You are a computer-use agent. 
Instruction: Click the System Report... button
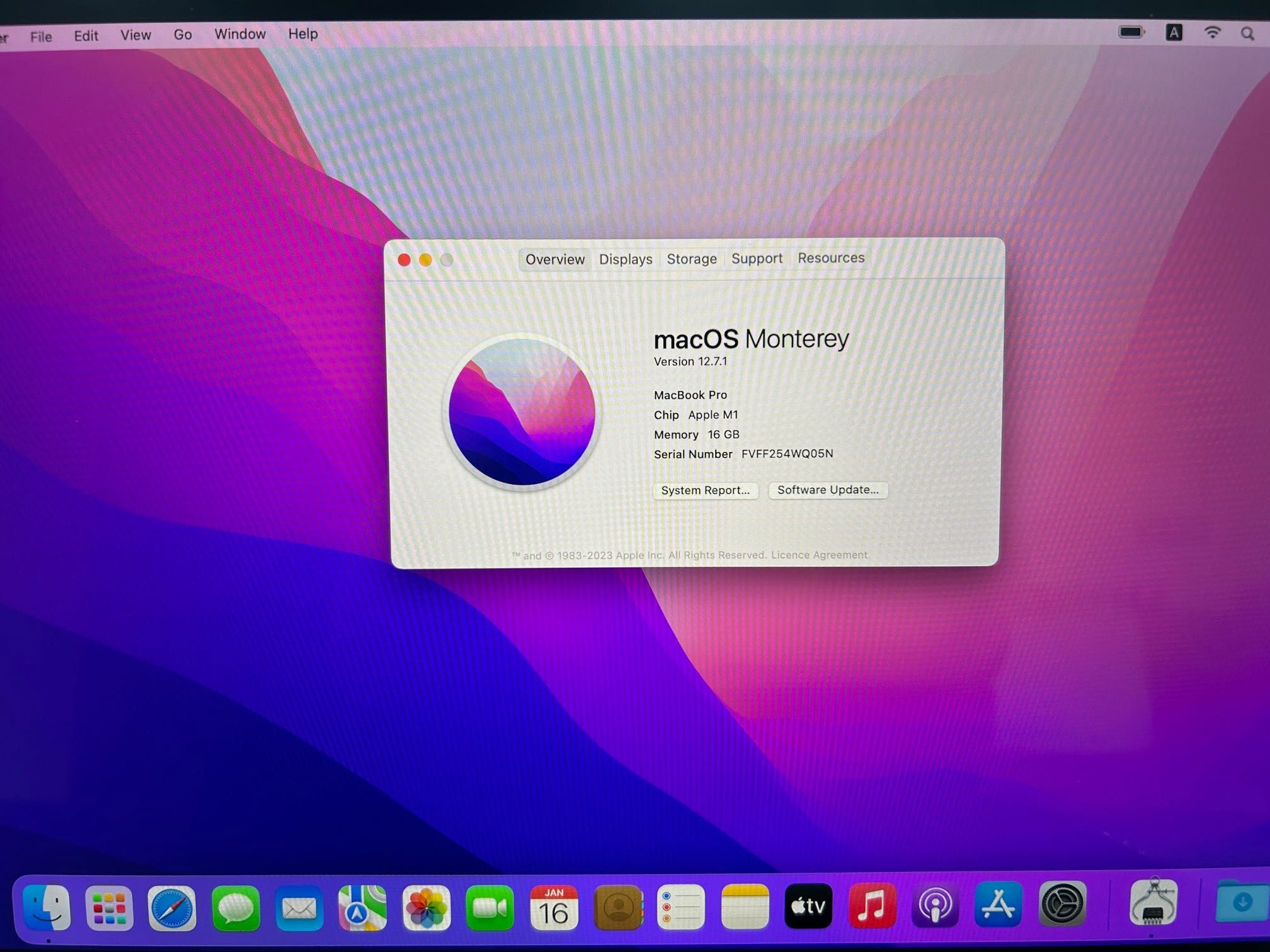[x=706, y=490]
